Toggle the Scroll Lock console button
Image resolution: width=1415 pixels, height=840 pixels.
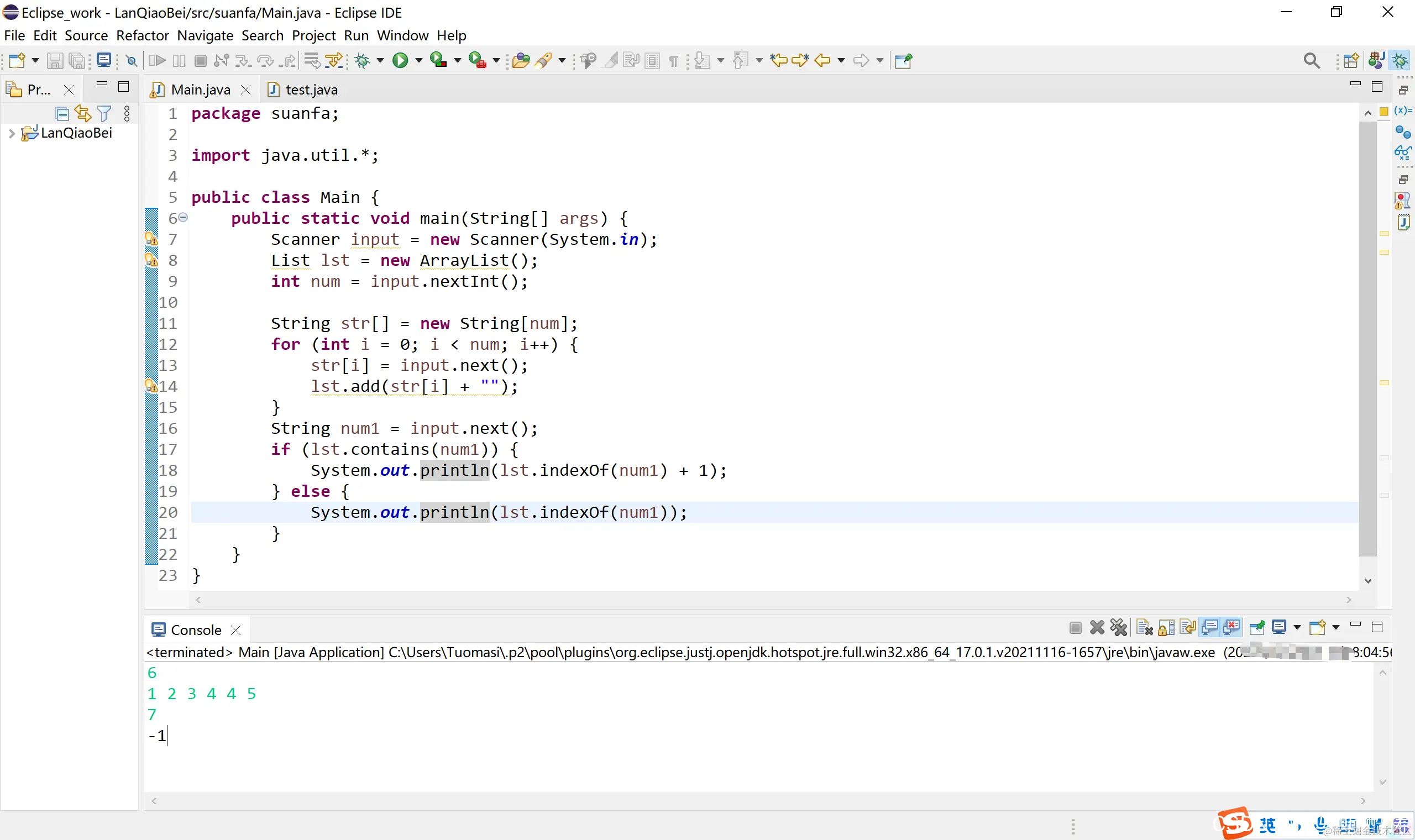[1166, 627]
